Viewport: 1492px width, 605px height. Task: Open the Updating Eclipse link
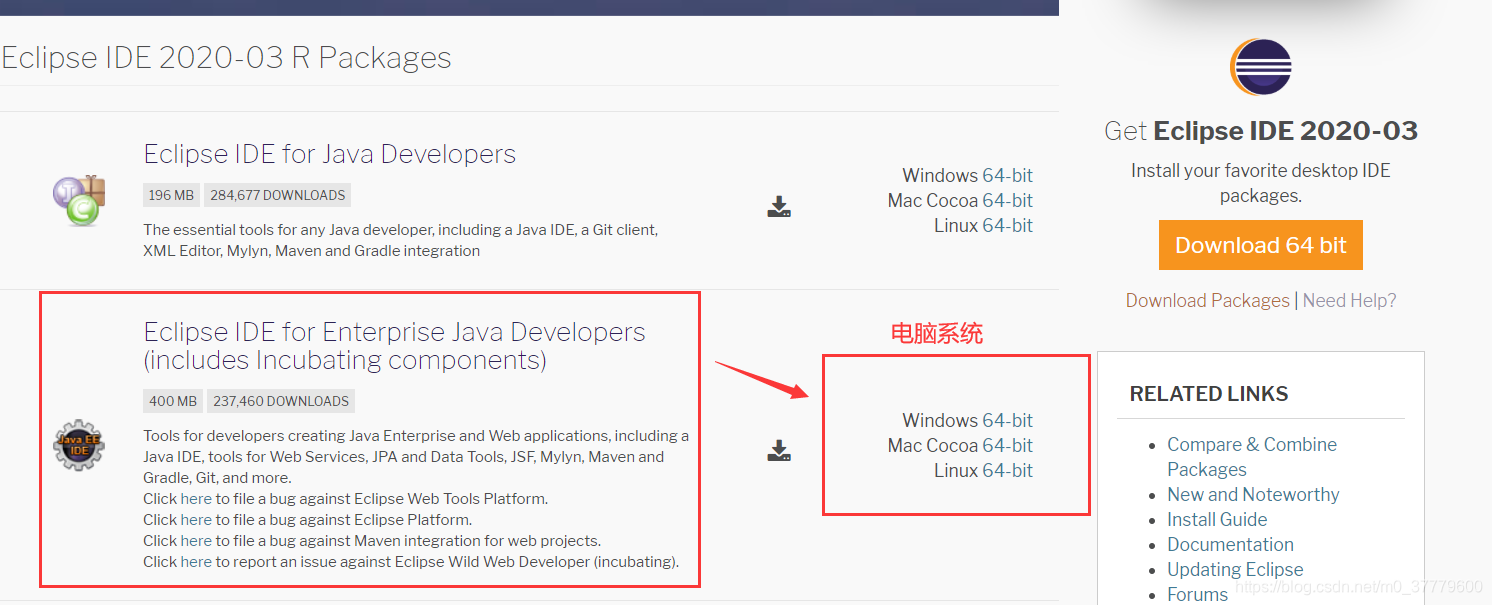click(1235, 569)
